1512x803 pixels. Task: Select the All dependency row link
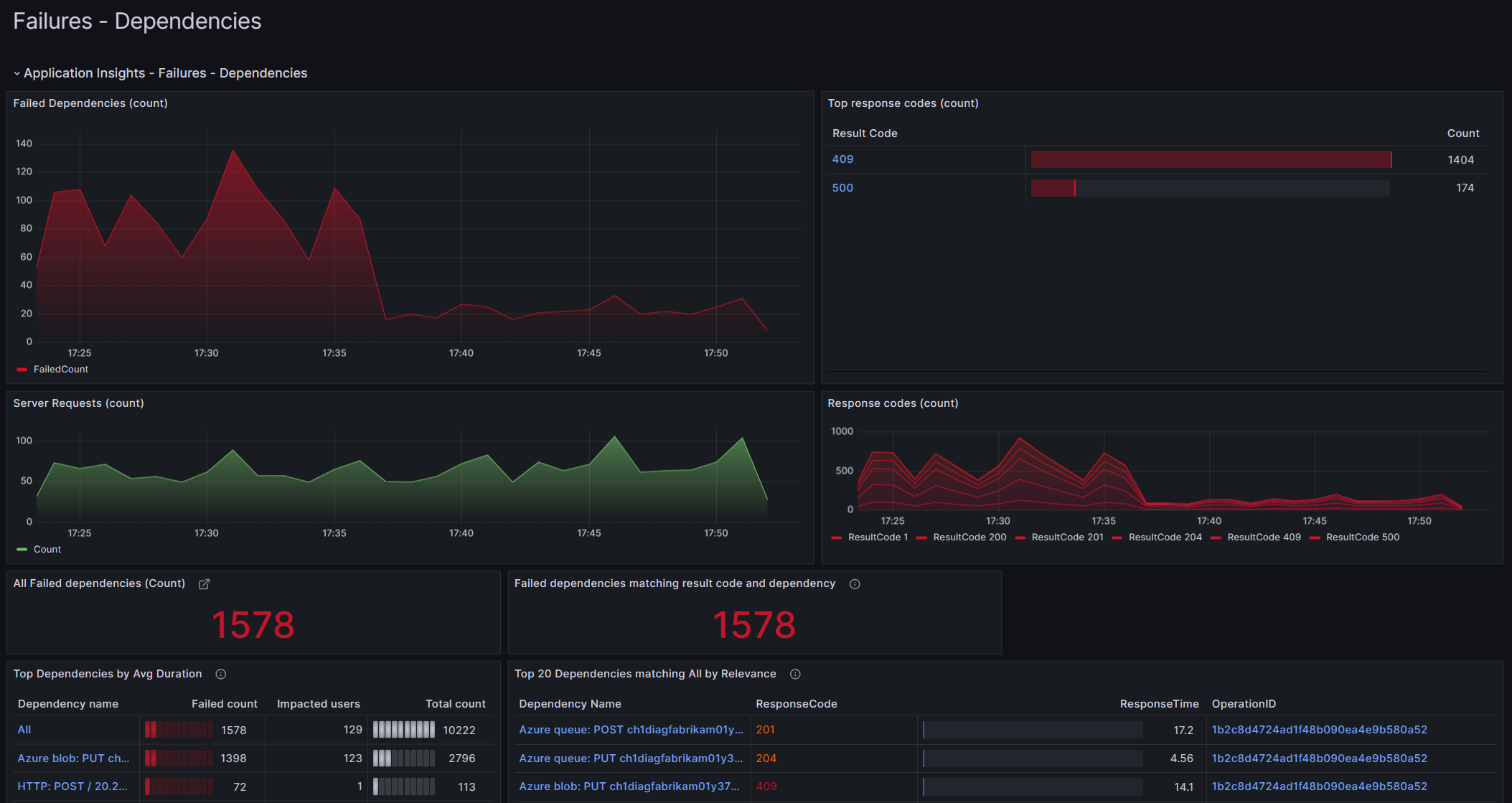pos(24,730)
